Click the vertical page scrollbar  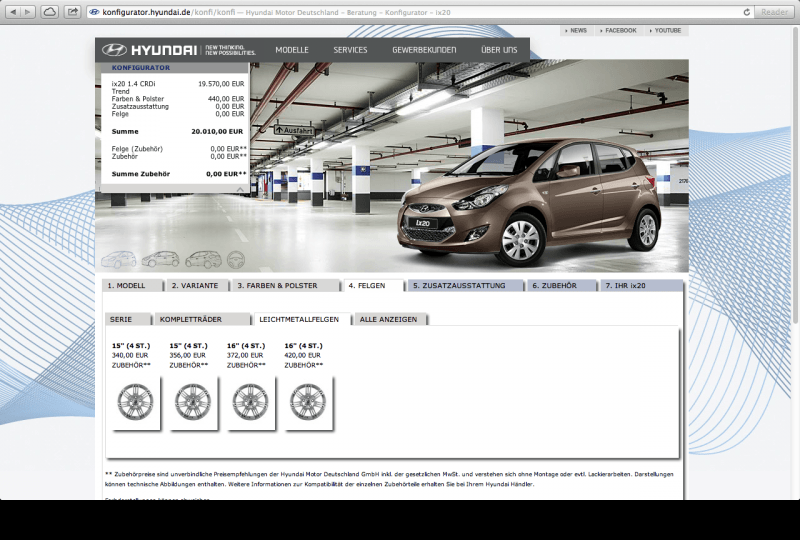pos(796,174)
